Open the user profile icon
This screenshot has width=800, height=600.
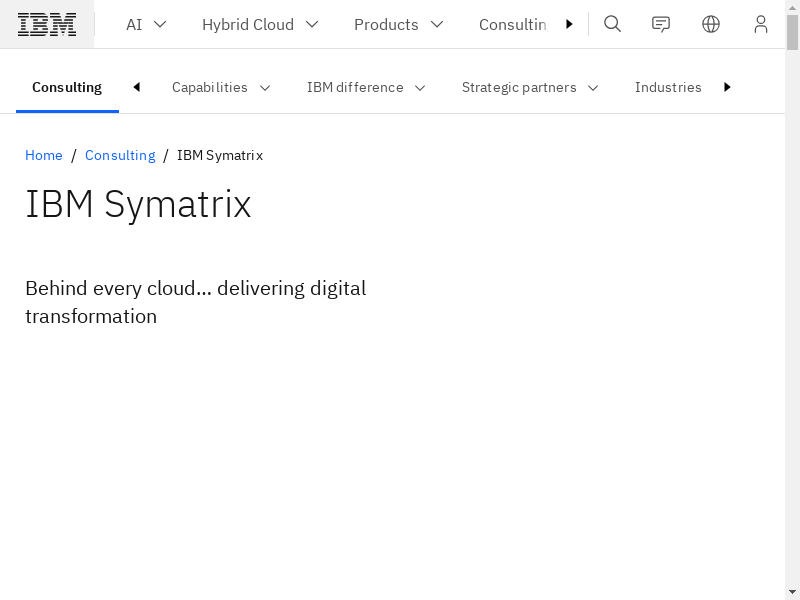pyautogui.click(x=761, y=24)
